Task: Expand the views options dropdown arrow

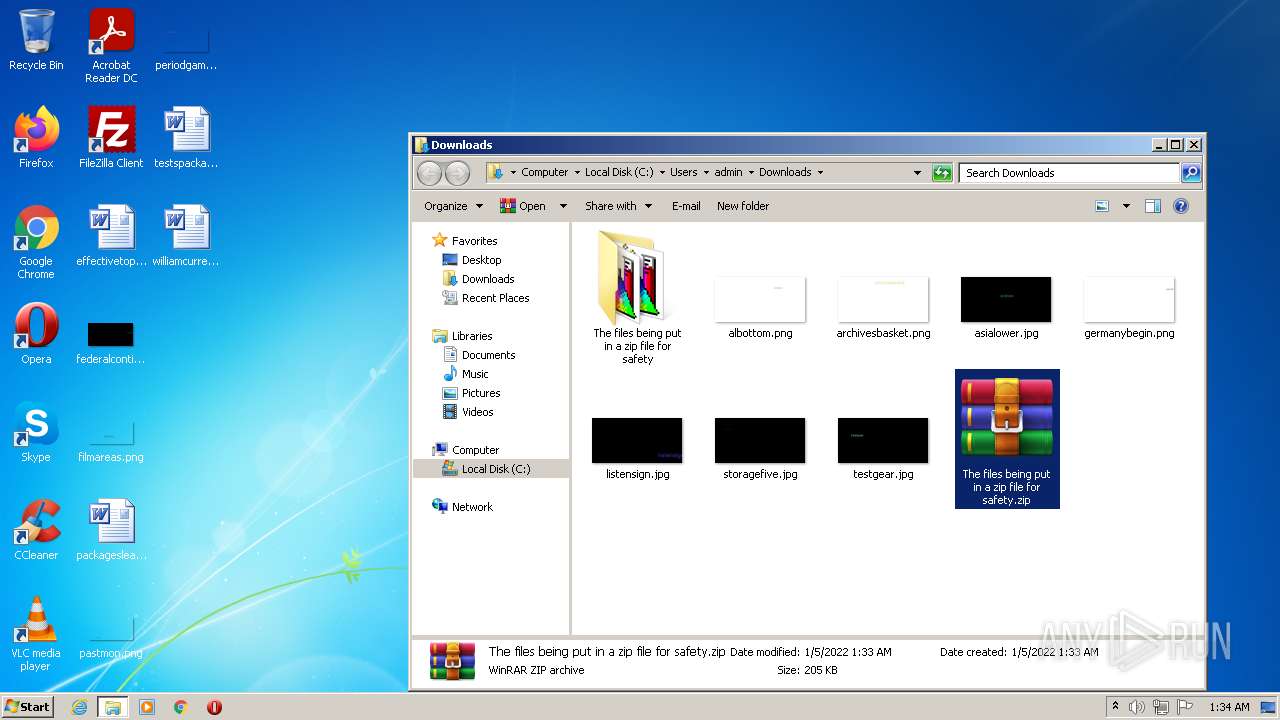Action: 1126,206
